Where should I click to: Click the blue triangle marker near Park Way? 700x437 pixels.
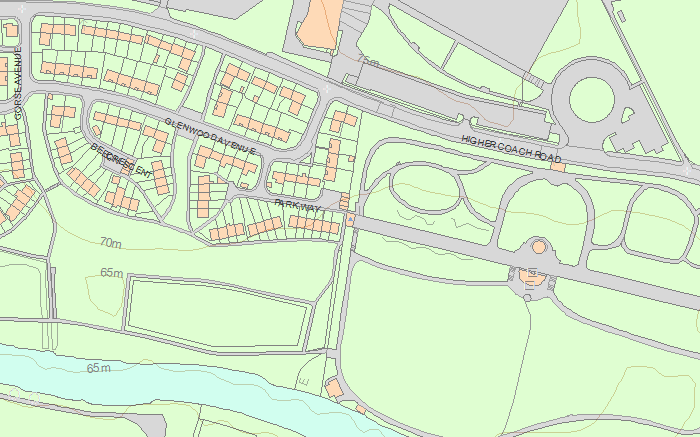pyautogui.click(x=351, y=220)
